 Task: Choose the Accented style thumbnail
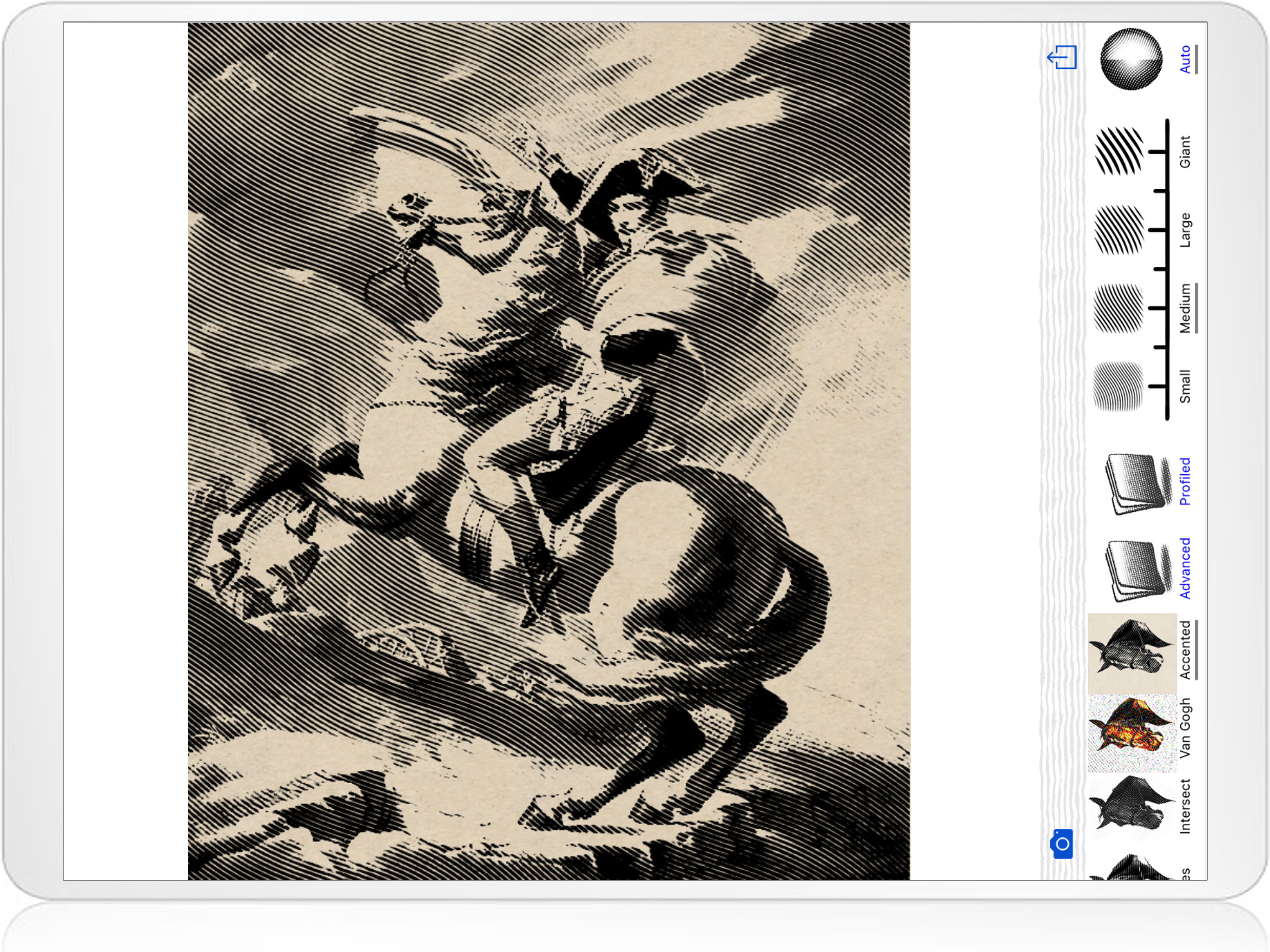[x=1131, y=653]
